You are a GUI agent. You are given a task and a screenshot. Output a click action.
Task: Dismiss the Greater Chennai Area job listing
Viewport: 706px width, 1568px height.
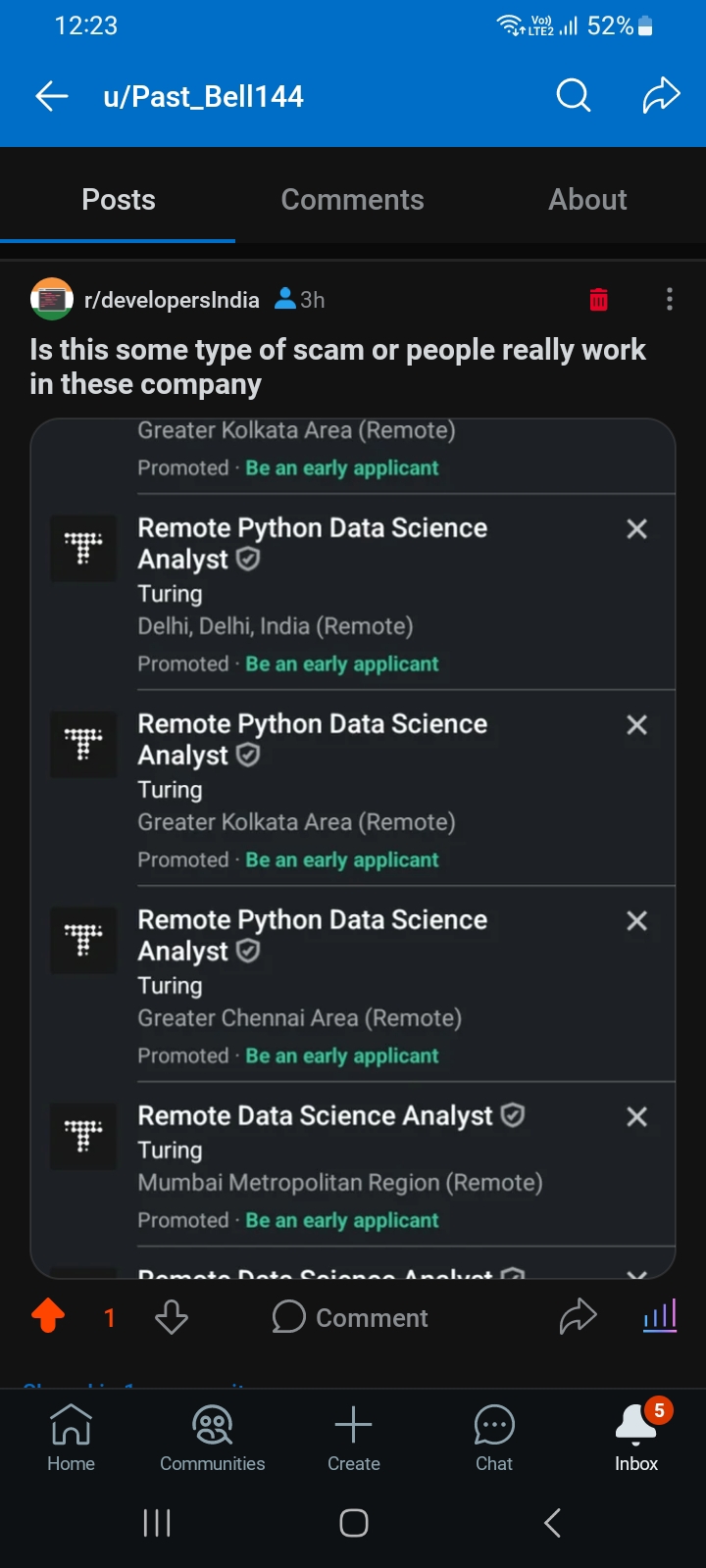pyautogui.click(x=636, y=921)
